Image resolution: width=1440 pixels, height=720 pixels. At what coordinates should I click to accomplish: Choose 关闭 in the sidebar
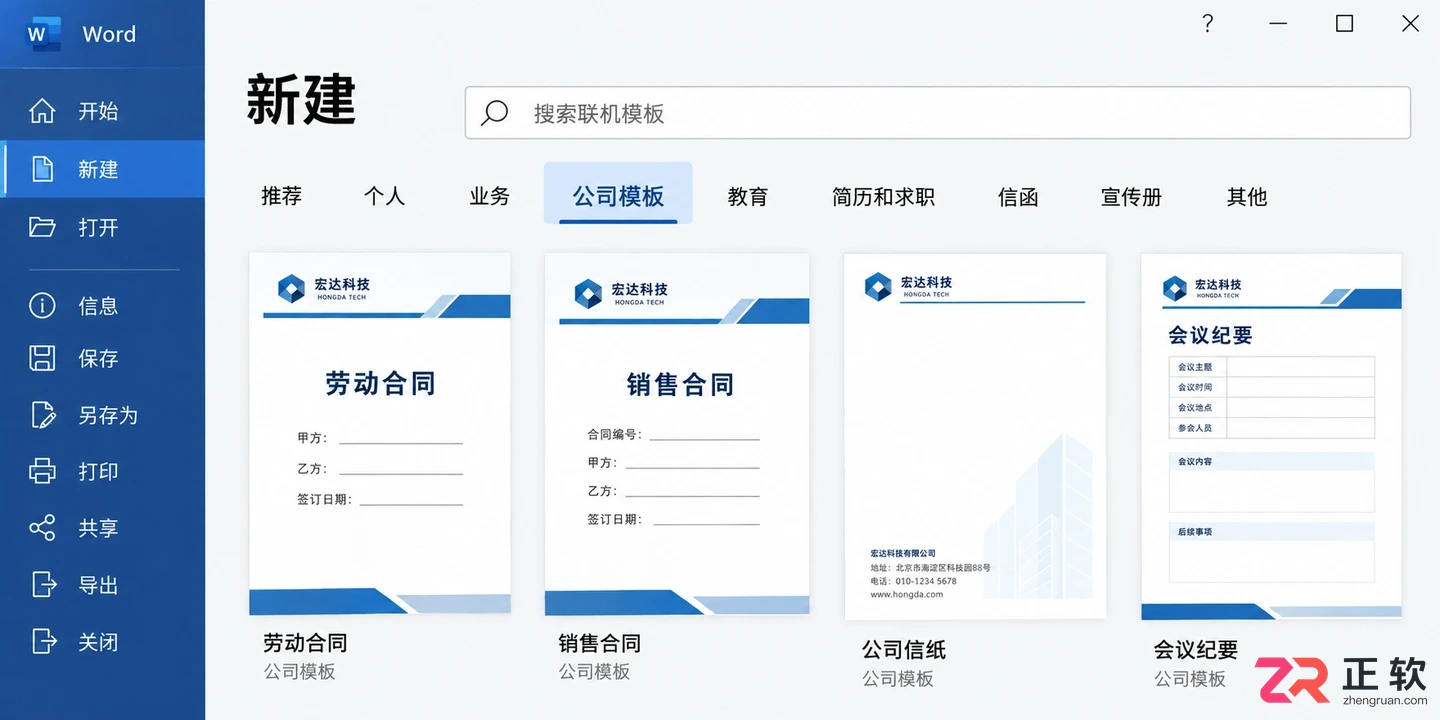pos(102,641)
